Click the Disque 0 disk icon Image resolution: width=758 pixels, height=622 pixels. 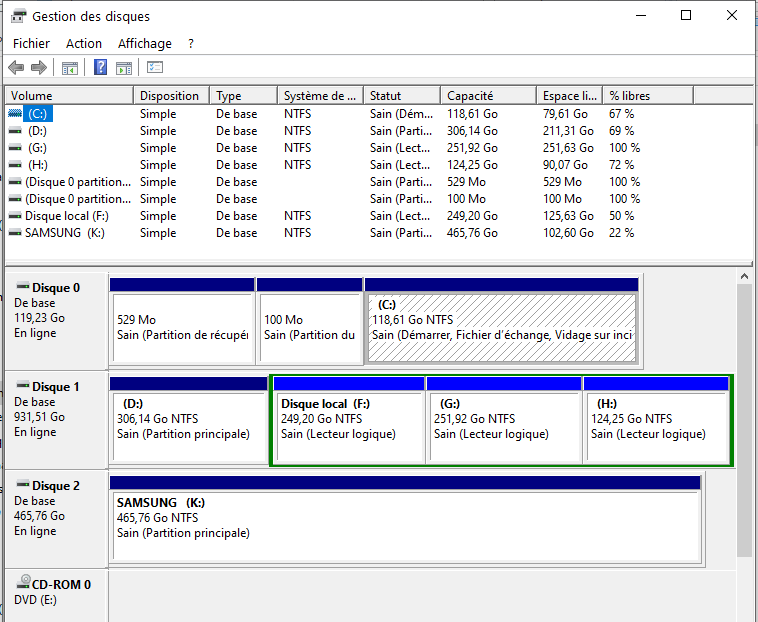(22, 286)
